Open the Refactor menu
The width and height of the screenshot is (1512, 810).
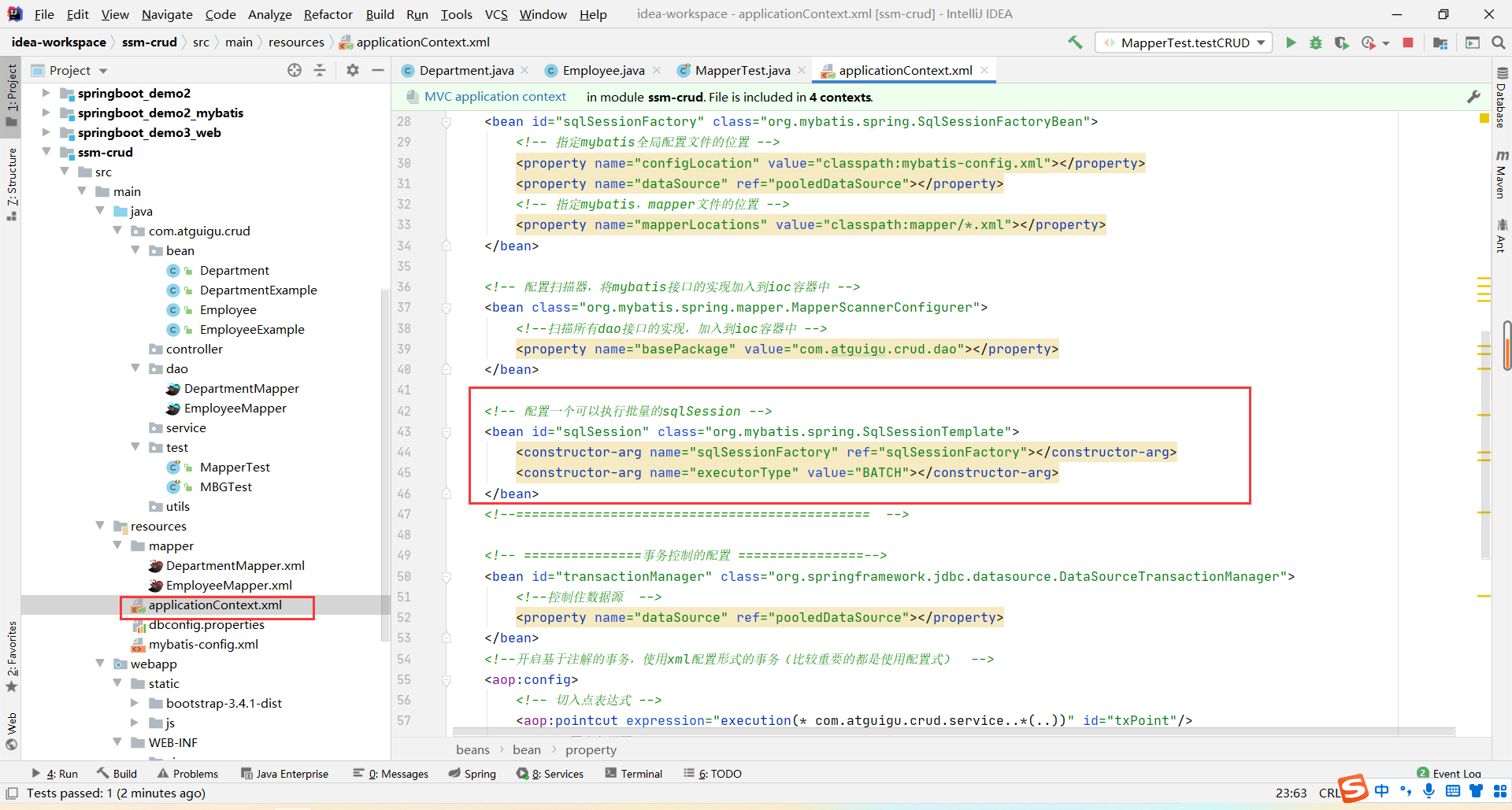(x=328, y=14)
